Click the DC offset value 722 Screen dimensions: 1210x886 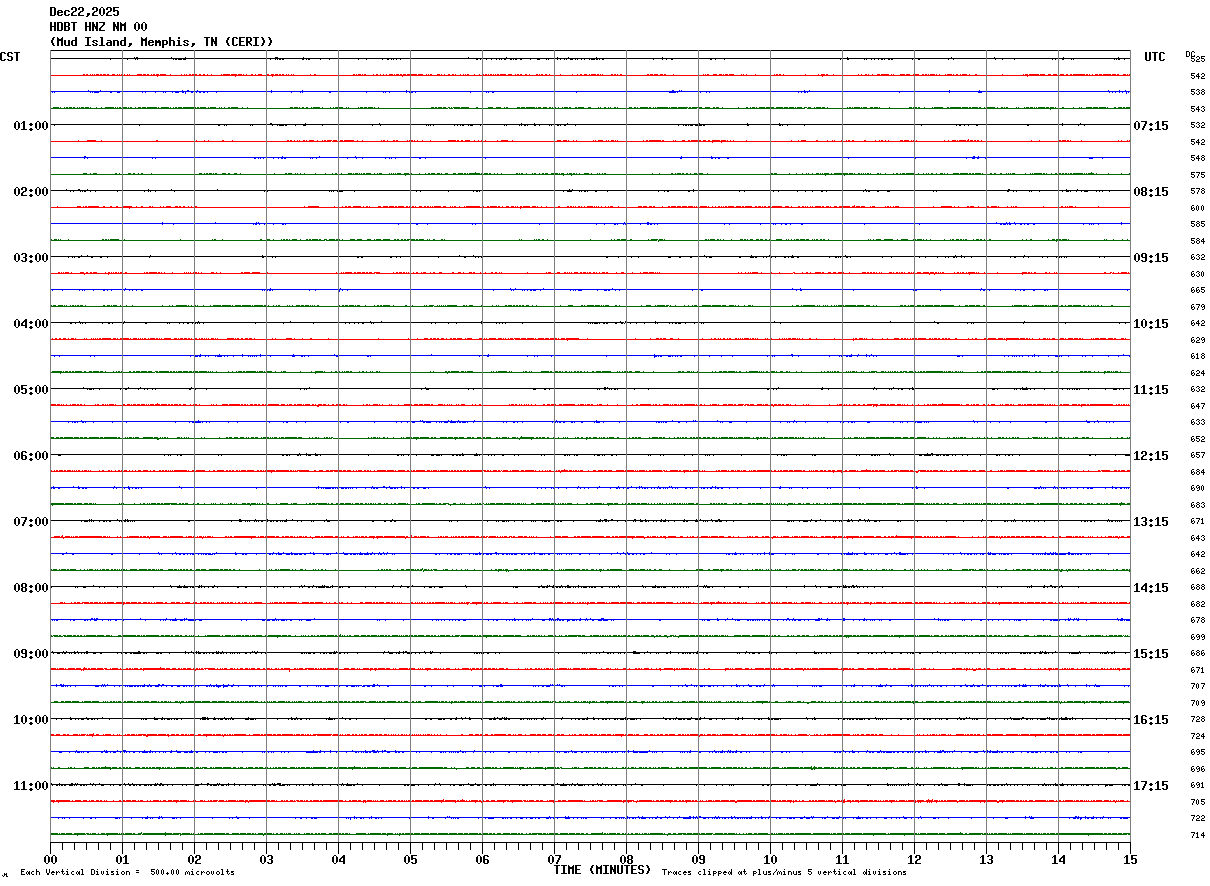[1197, 819]
